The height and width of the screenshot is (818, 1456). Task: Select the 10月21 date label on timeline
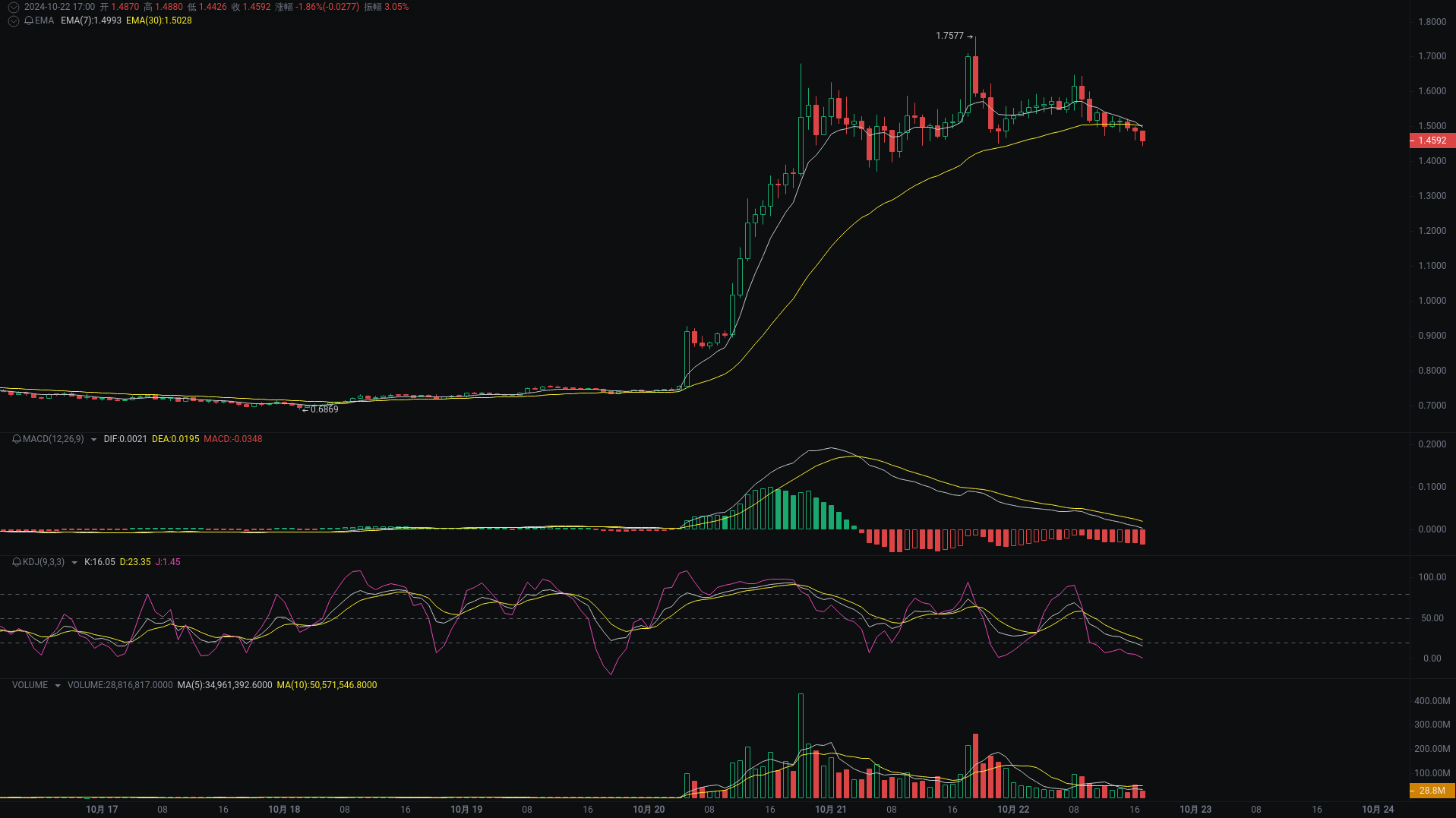(830, 809)
